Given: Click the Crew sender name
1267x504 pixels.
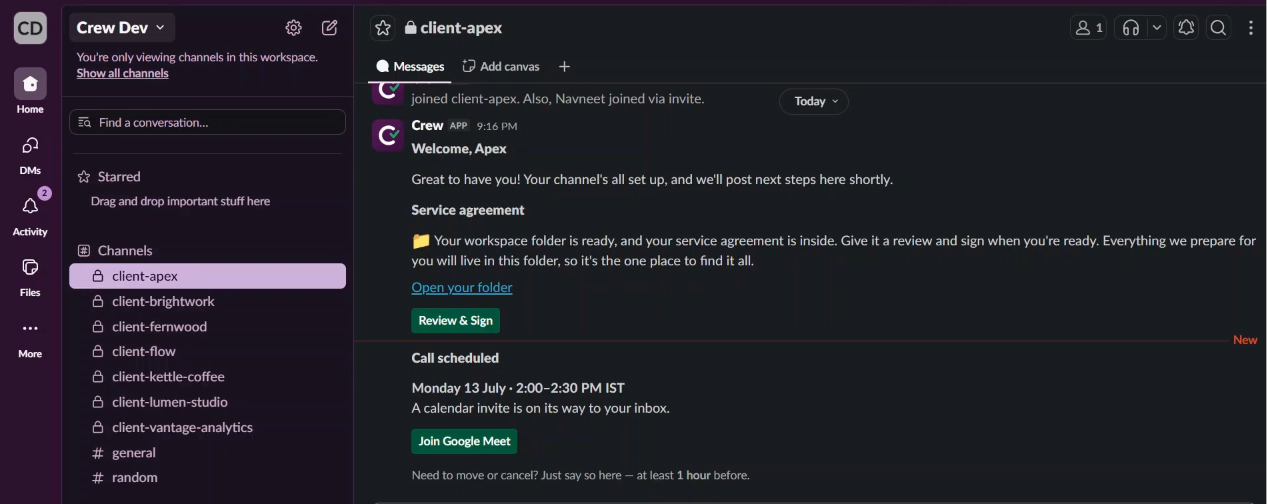Looking at the screenshot, I should tap(427, 126).
